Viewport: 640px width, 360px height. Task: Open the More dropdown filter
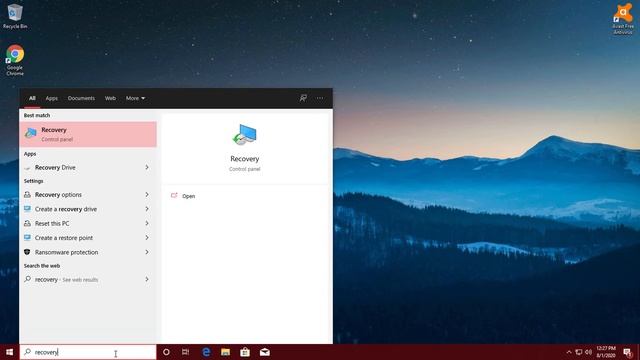pyautogui.click(x=135, y=98)
